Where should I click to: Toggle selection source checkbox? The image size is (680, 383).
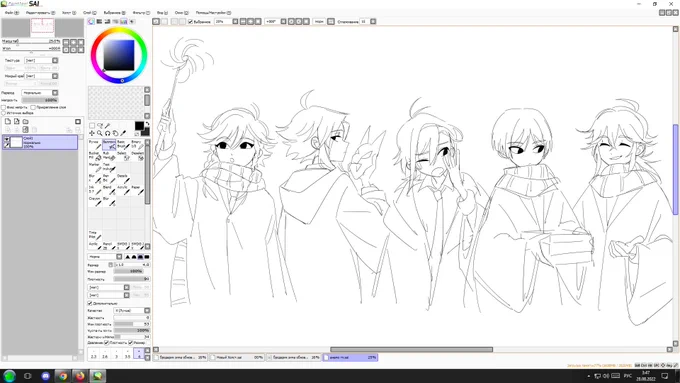[3, 113]
